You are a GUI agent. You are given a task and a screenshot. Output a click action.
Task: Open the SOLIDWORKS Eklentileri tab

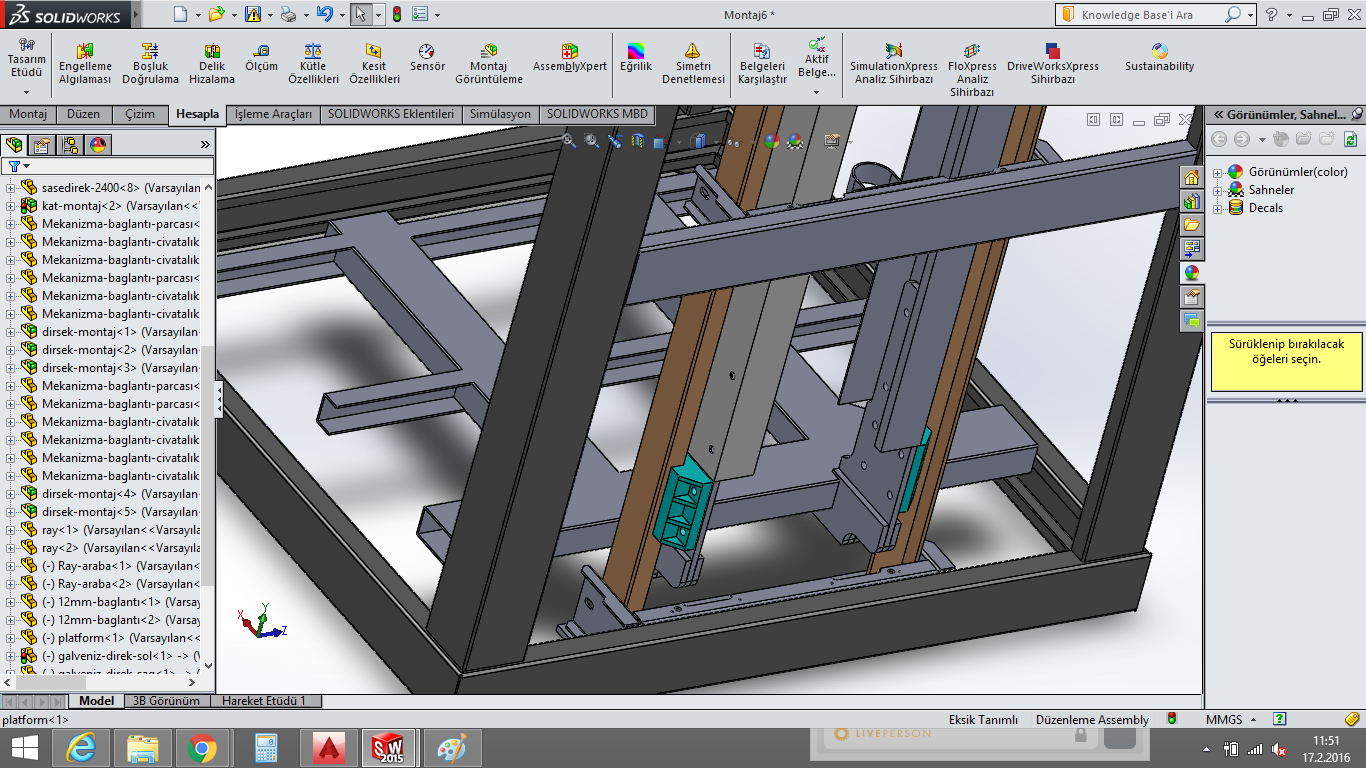391,114
